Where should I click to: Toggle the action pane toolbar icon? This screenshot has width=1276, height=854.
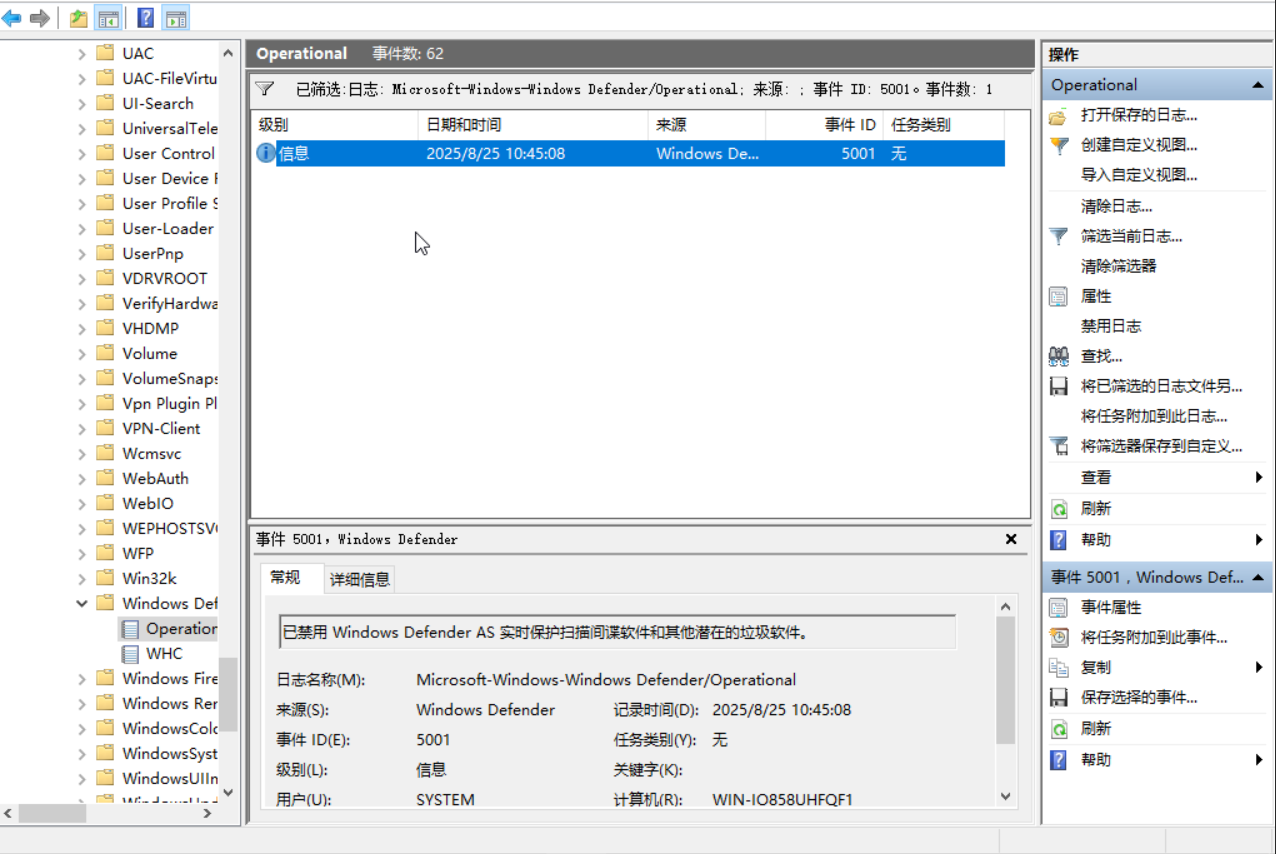176,18
